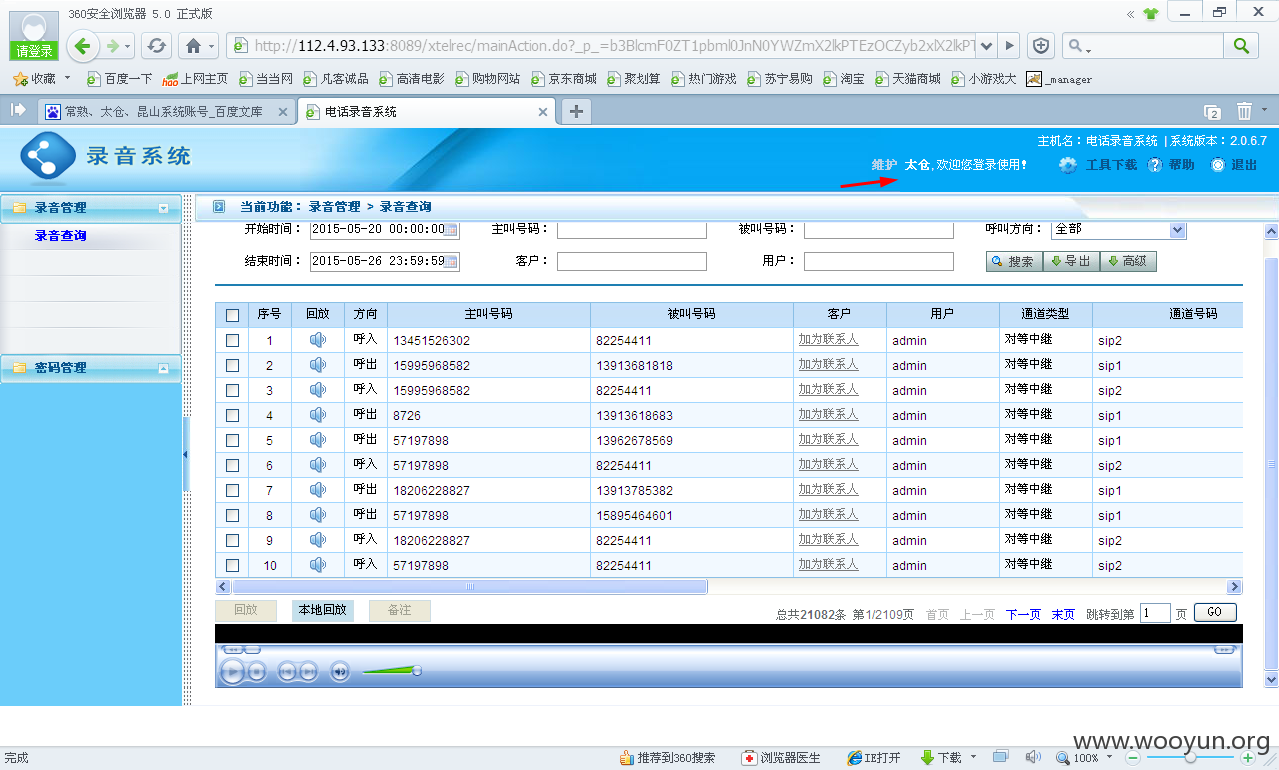Click the trash icon in the tab bar

1244,111
